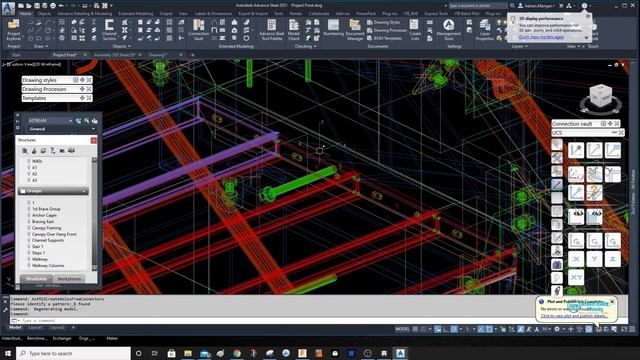Click Drawing Processes button in ribbon

(x=386, y=30)
